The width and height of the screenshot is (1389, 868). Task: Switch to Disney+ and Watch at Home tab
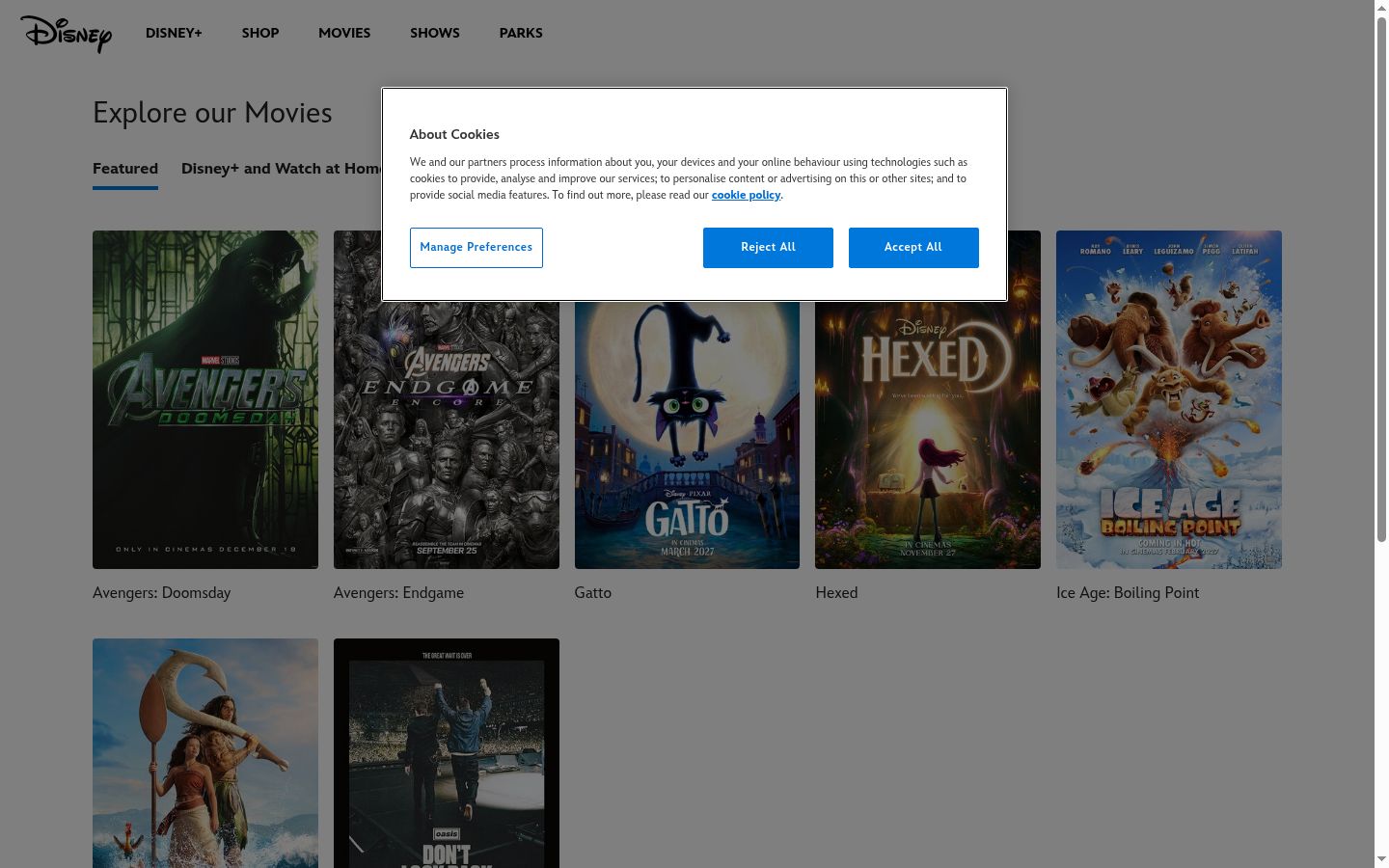click(x=282, y=169)
